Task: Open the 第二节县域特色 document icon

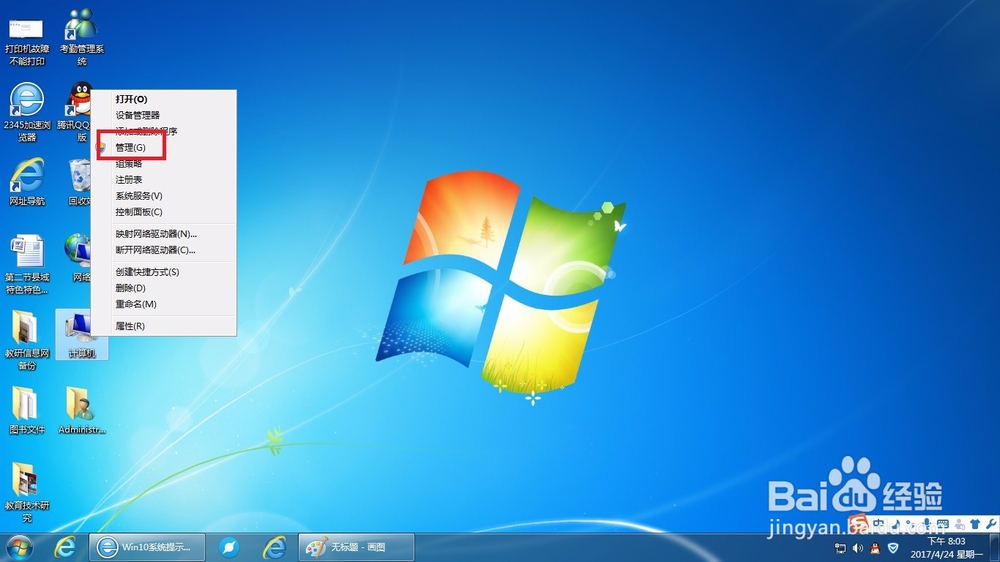Action: (x=26, y=264)
